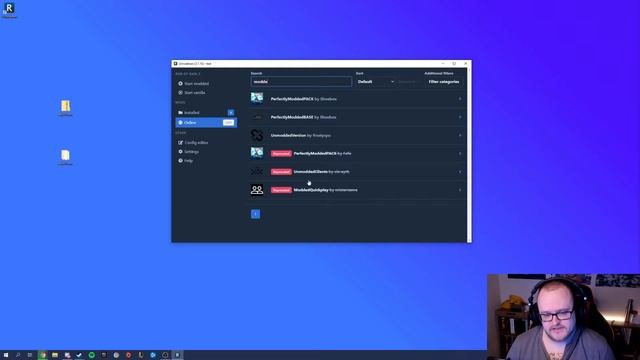Screen dimensions: 640x360
Task: Click the Deprecated tag on PerfectlyModdedPACK
Action: pyautogui.click(x=281, y=154)
